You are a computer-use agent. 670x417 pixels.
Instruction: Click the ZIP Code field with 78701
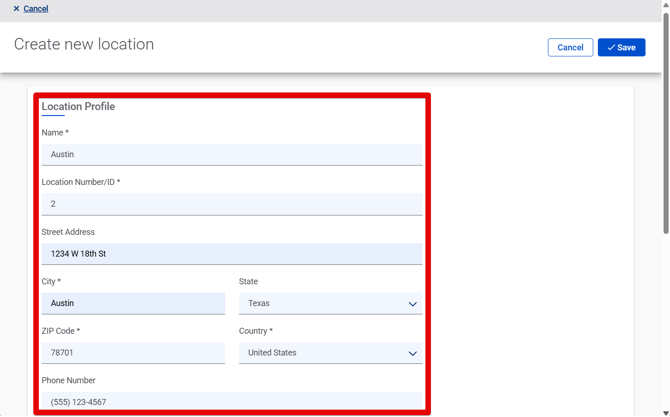point(133,353)
